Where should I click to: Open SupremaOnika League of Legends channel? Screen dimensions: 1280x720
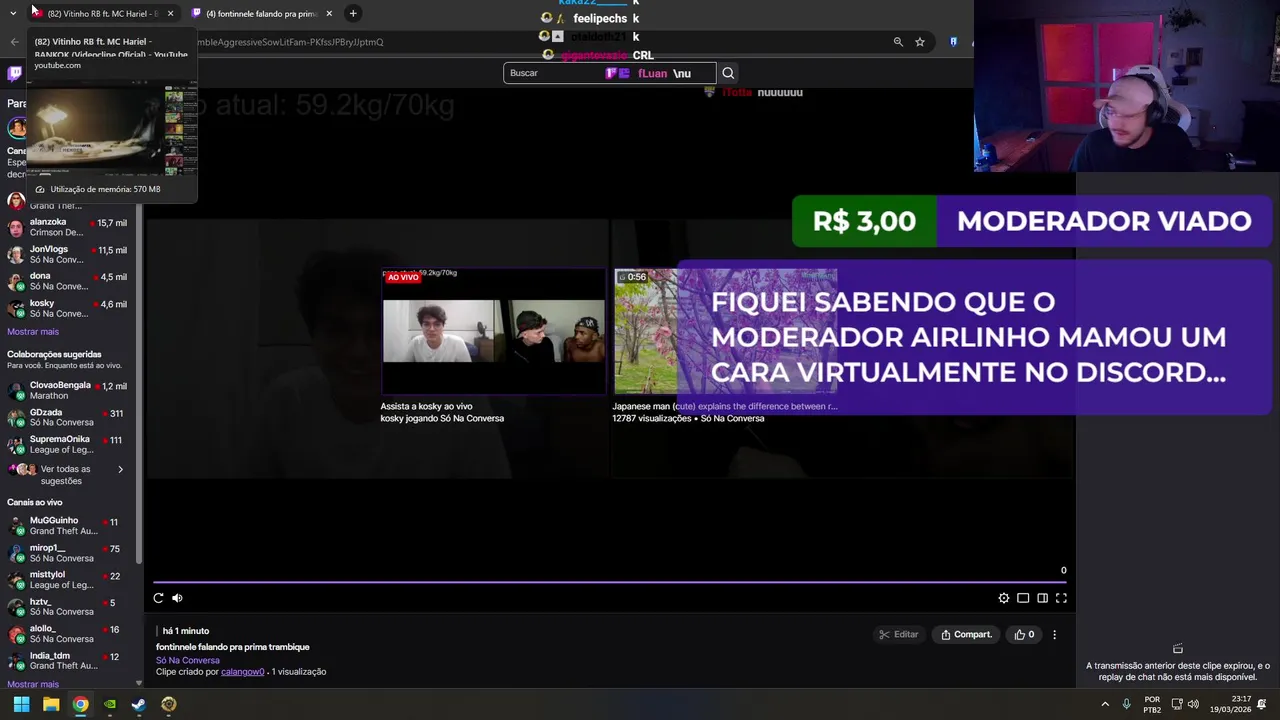[70, 444]
